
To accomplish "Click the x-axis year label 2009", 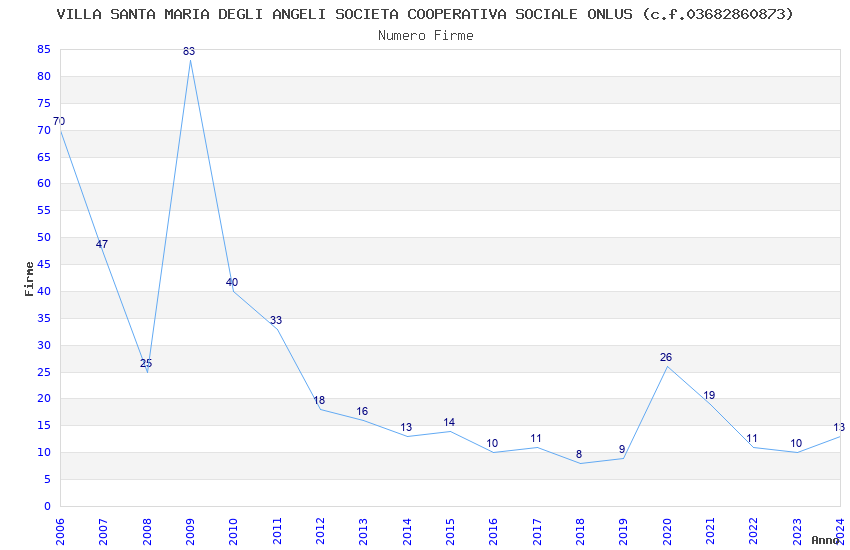I will point(190,531).
